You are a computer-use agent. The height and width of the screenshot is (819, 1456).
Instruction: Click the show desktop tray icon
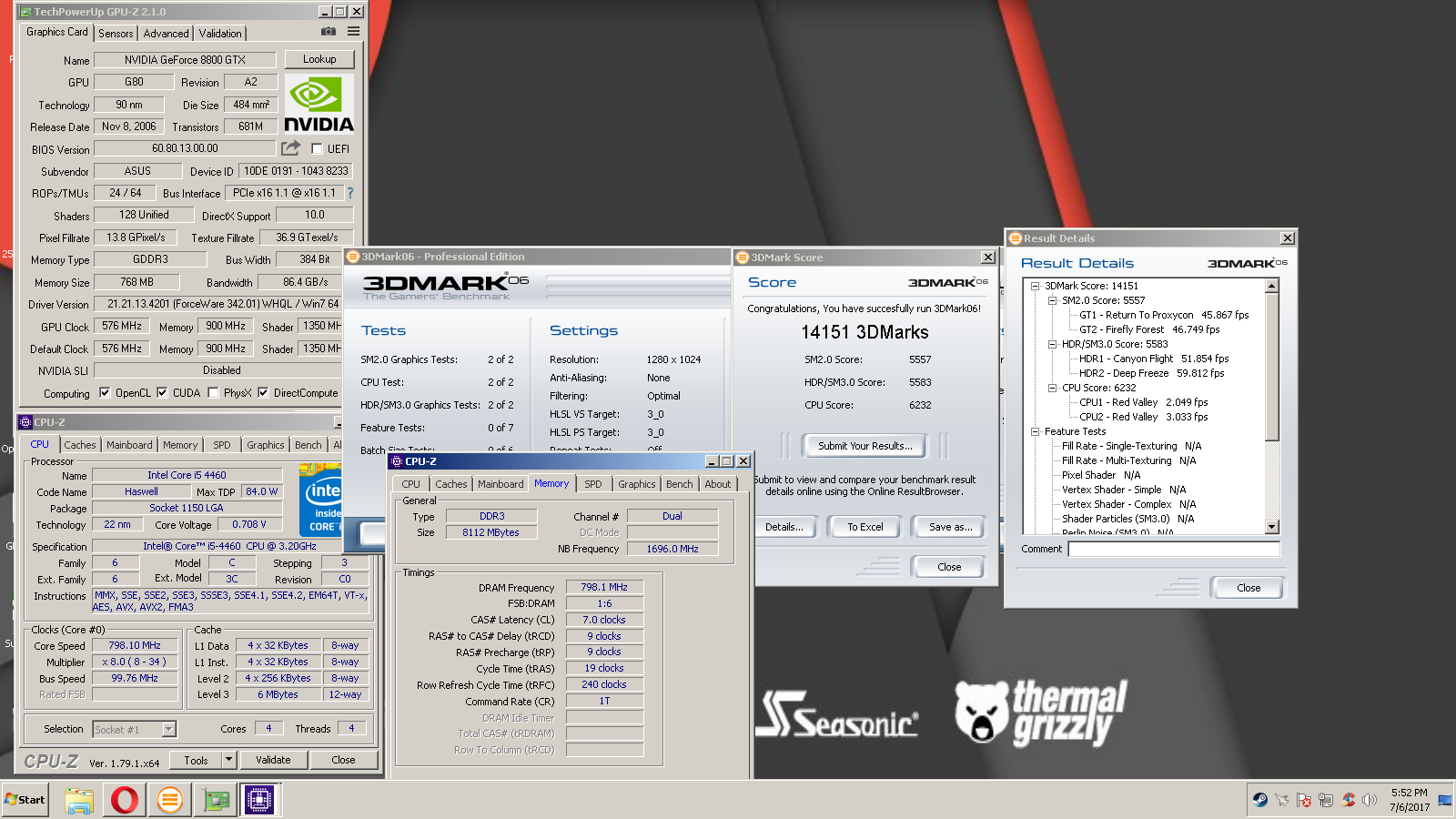pos(1445,800)
